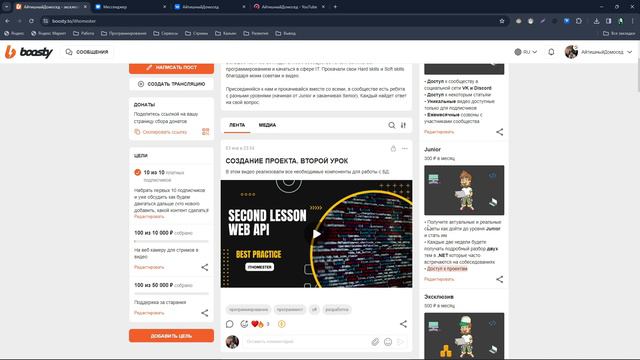The image size is (640, 360).
Task: Edit the webcam 10 000 ₽ goal
Action: point(149,267)
